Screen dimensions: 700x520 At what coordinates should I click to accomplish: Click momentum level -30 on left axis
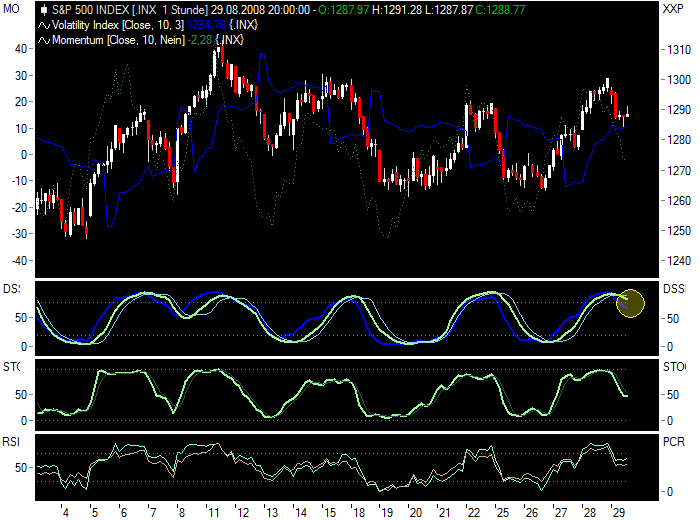point(19,234)
